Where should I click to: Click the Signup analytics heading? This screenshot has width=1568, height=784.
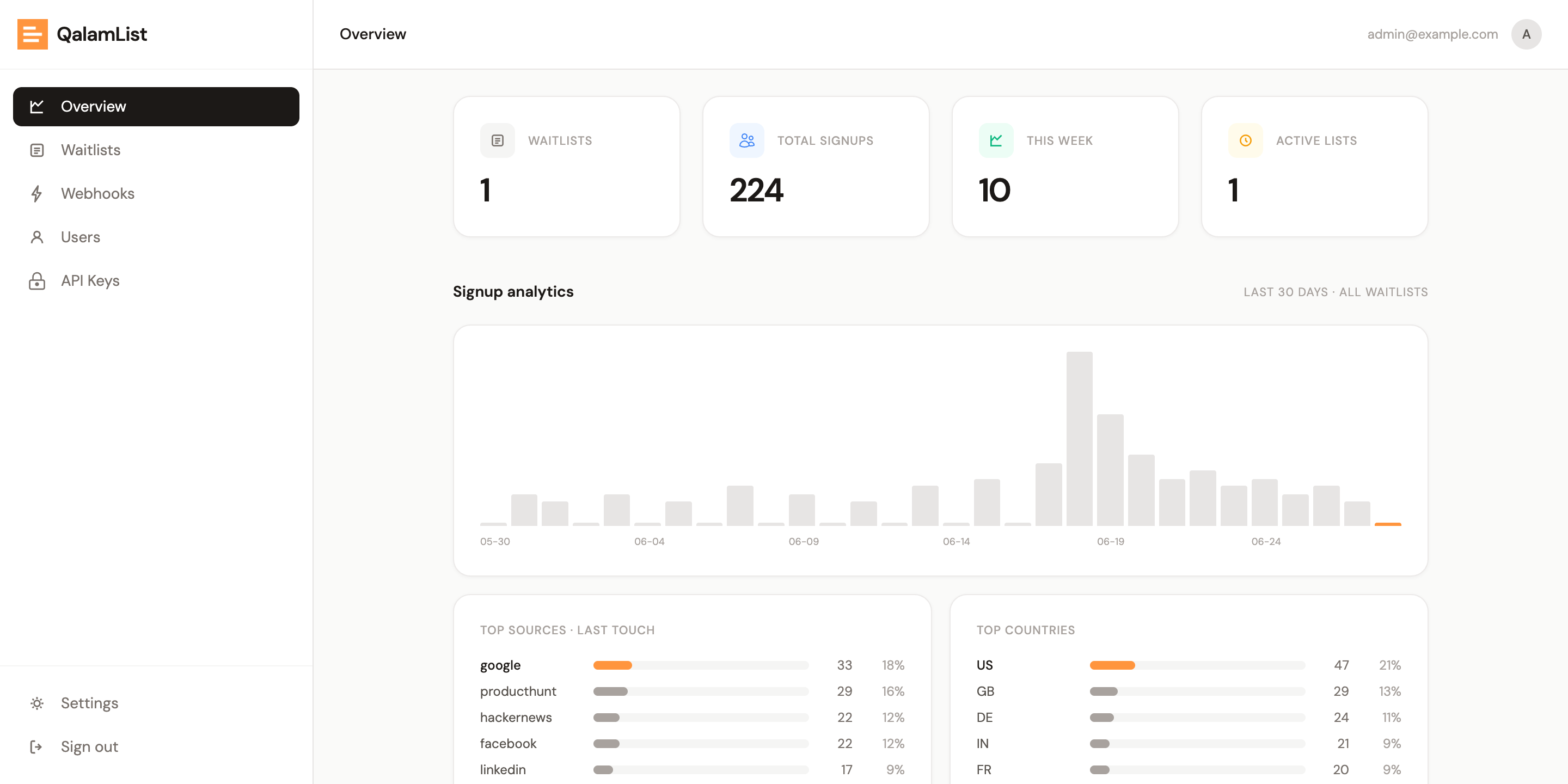pyautogui.click(x=513, y=292)
